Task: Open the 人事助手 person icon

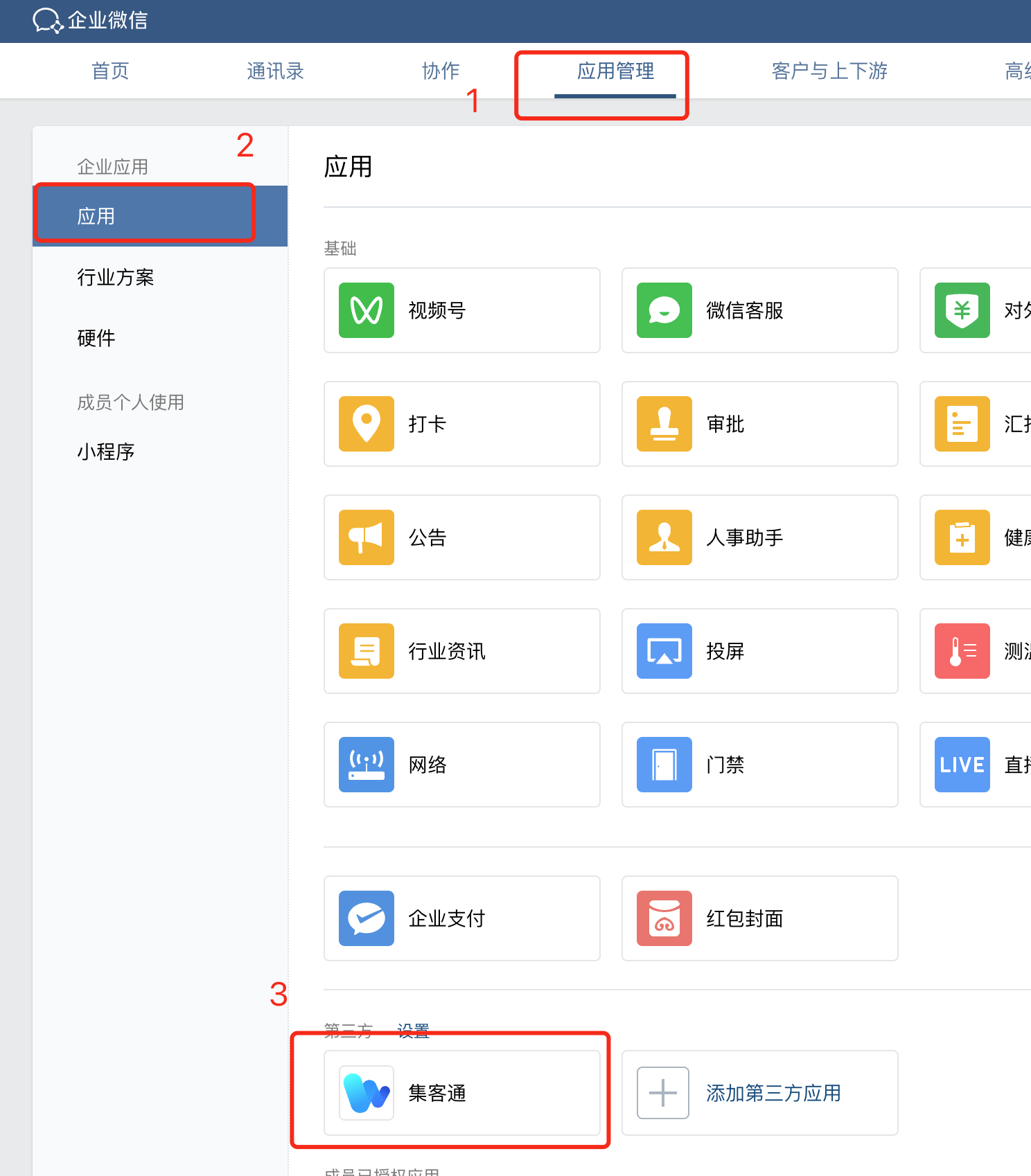Action: pos(664,537)
